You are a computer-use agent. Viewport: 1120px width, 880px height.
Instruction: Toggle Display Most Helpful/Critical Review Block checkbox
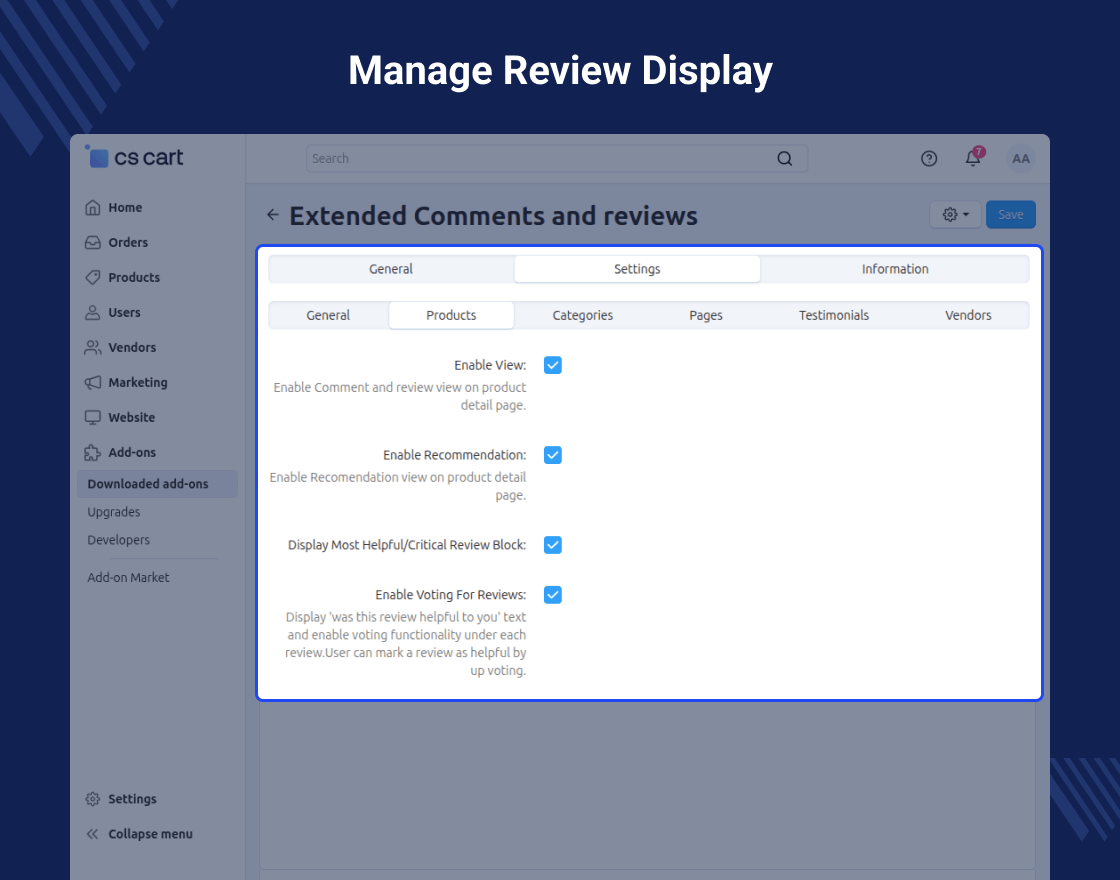[553, 545]
